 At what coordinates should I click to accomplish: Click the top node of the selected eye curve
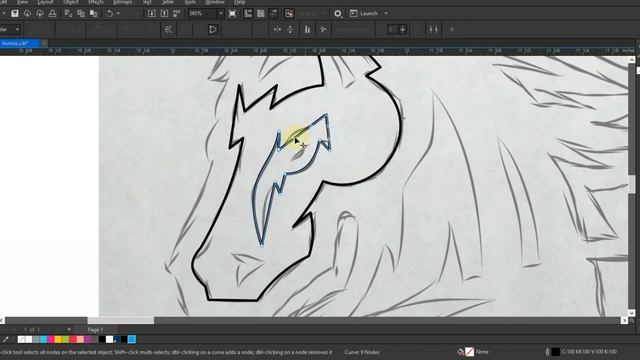tap(326, 115)
